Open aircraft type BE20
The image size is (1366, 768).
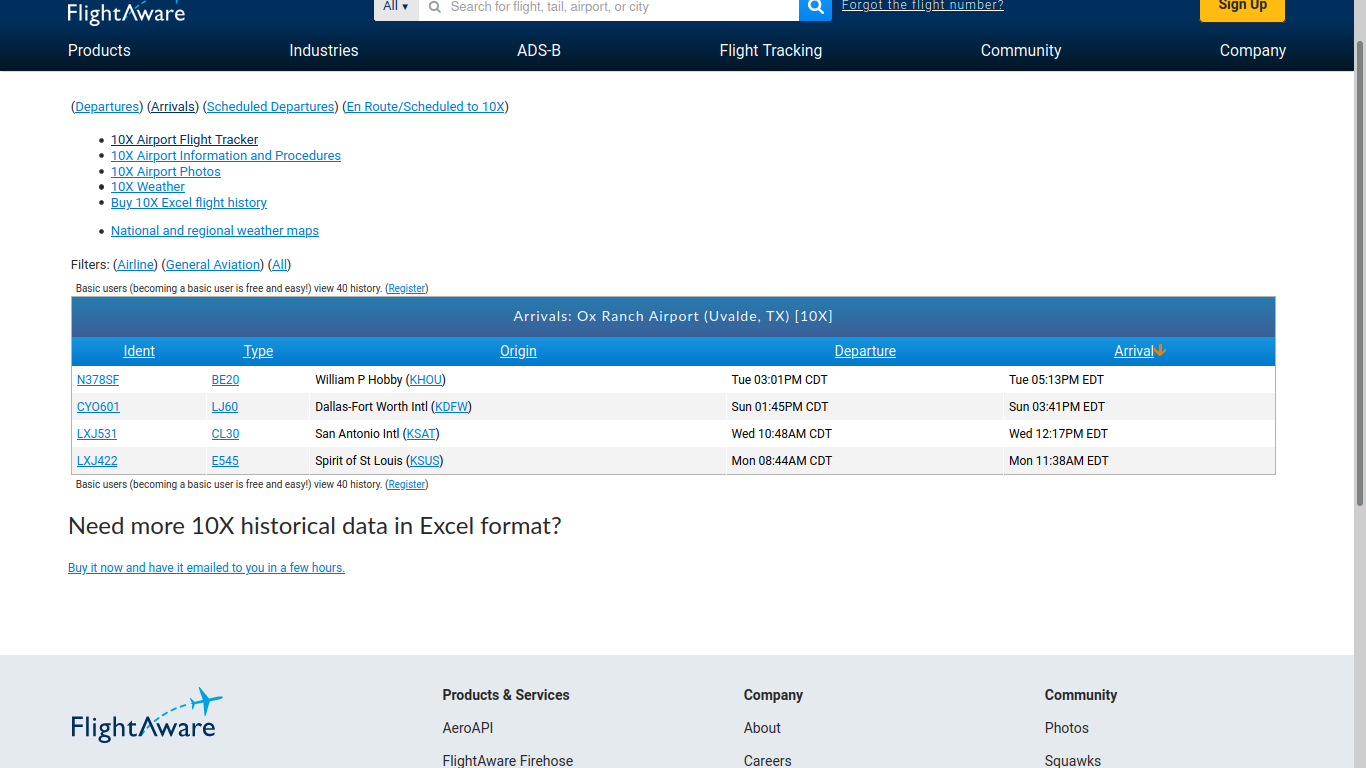[225, 380]
